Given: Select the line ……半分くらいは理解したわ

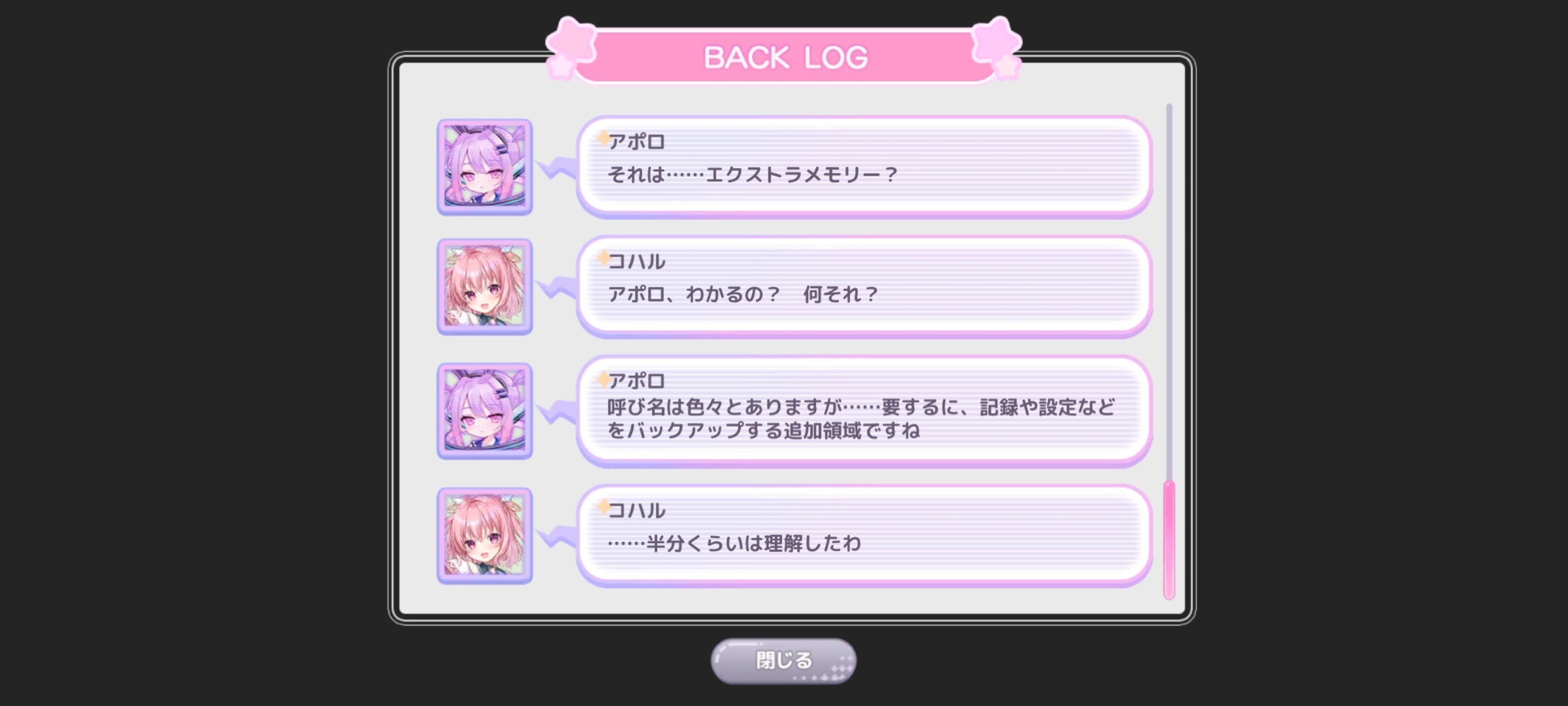Looking at the screenshot, I should pyautogui.click(x=734, y=543).
